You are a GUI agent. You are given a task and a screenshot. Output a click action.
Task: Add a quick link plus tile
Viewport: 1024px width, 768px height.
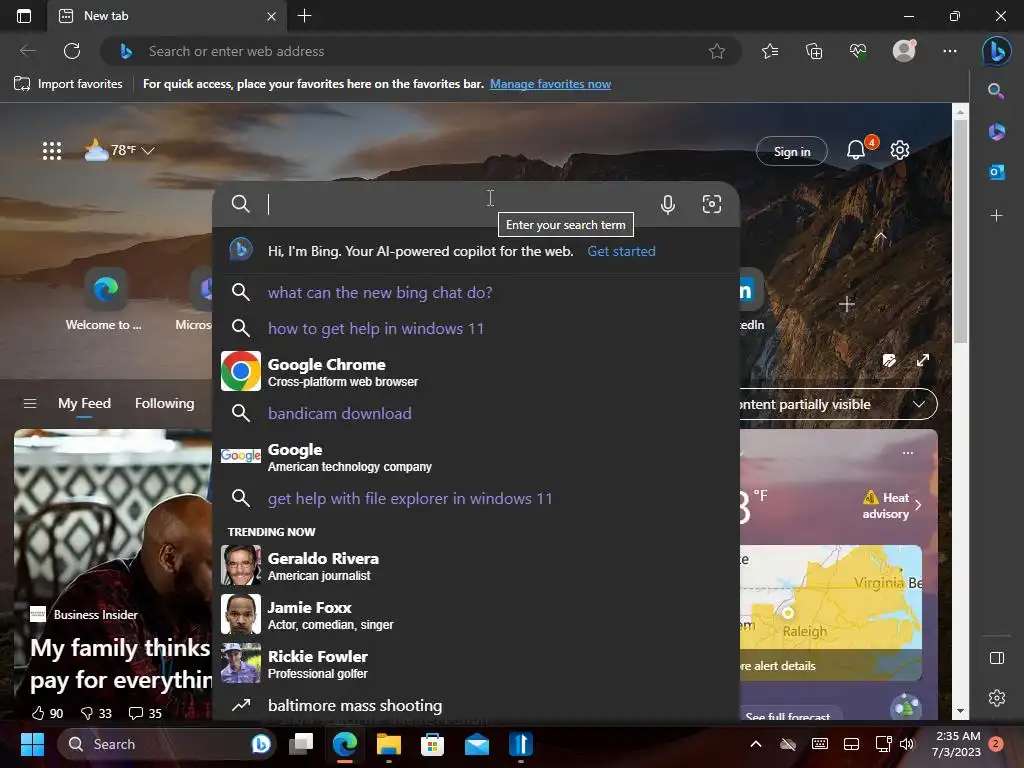846,304
